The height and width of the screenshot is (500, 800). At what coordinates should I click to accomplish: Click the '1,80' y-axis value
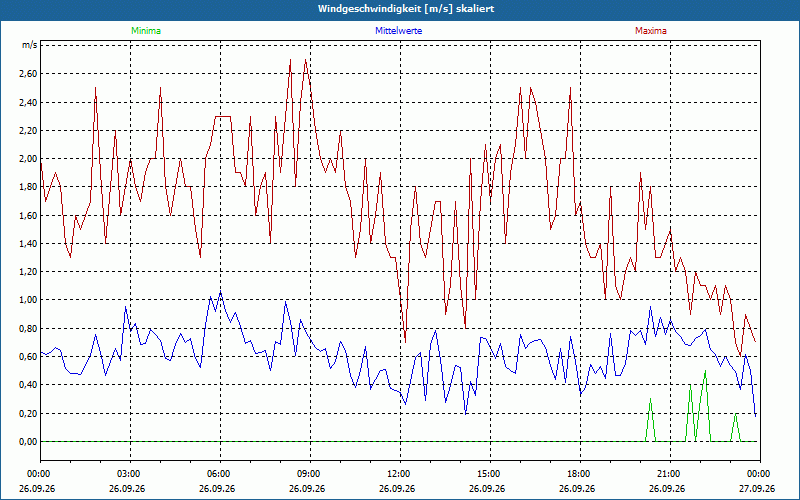(28, 187)
